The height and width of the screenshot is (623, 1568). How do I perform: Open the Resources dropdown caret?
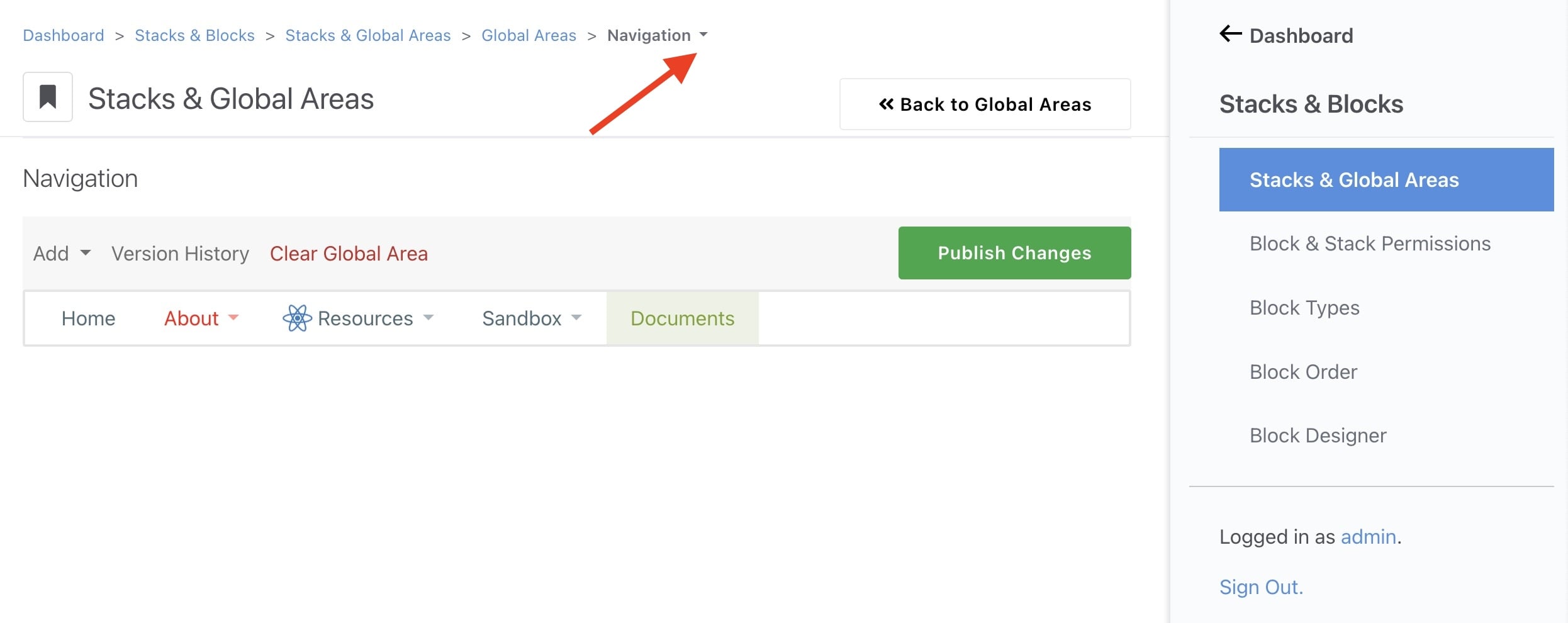click(428, 318)
